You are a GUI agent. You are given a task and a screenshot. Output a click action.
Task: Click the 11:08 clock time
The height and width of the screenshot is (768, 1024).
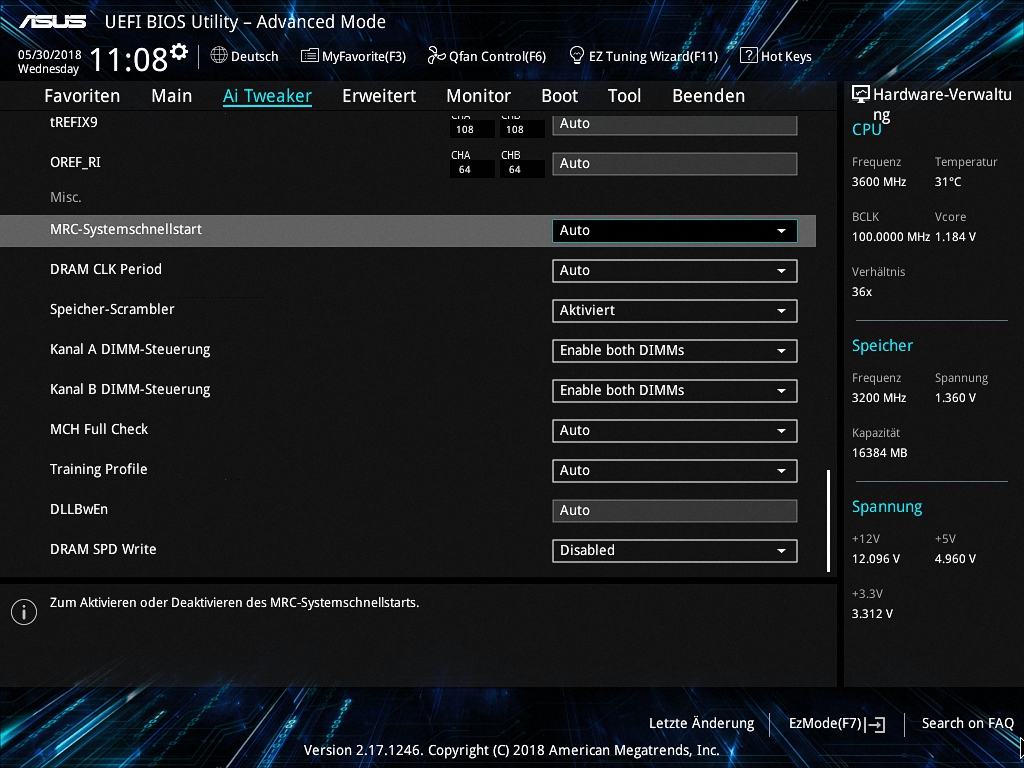click(x=129, y=59)
